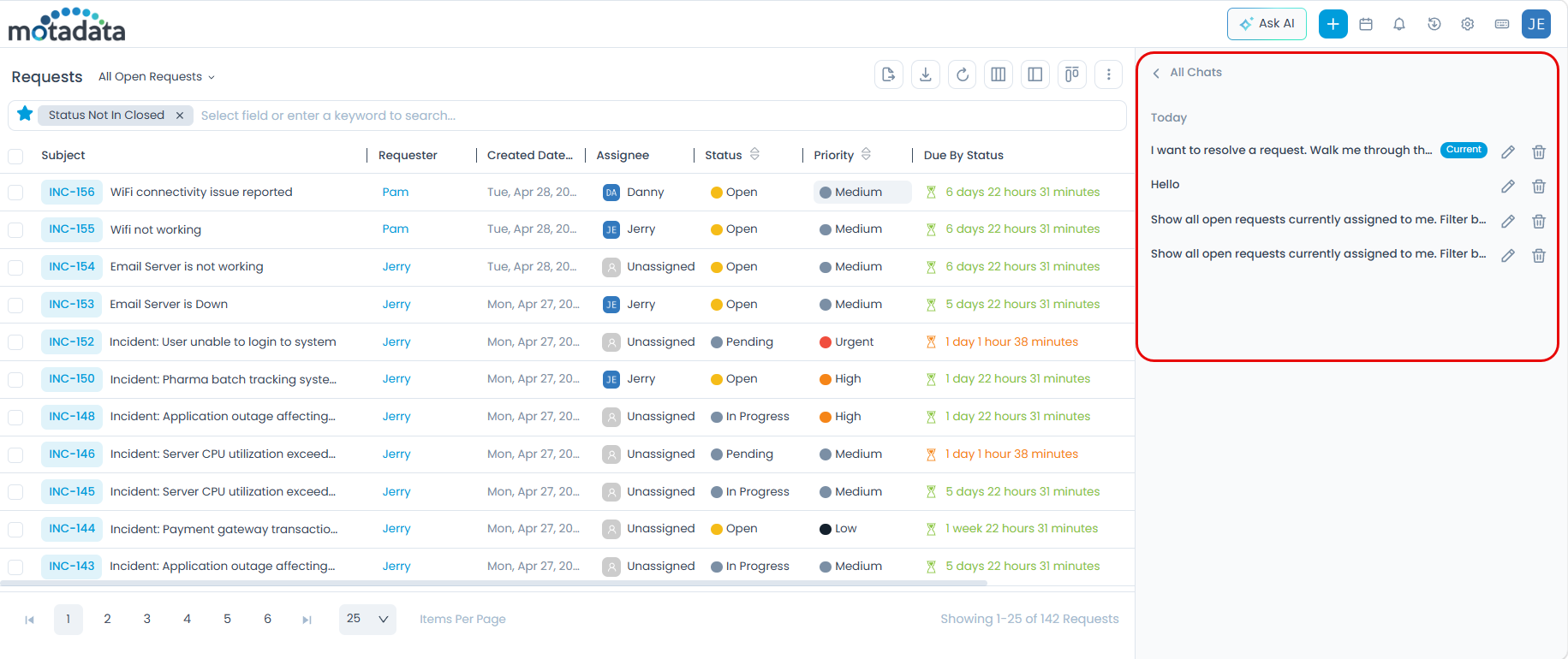Change assignee Danny on INC-156
Image resolution: width=1568 pixels, height=659 pixels.
[634, 192]
